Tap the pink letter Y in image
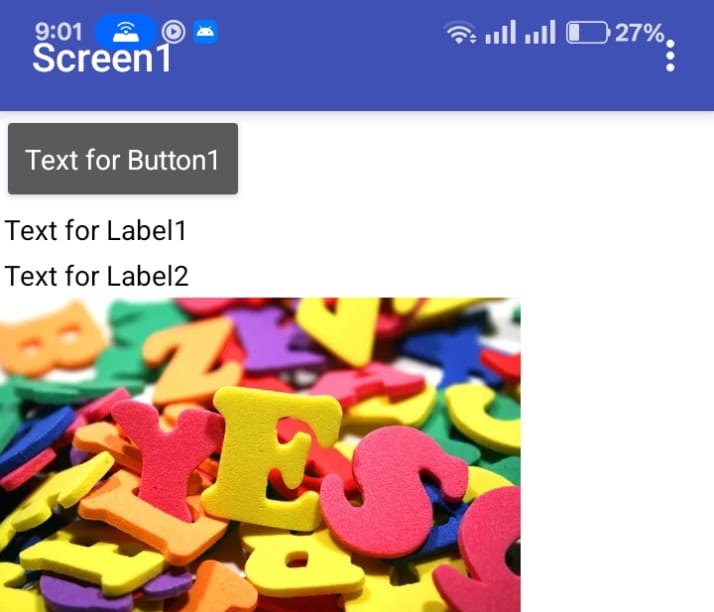Screen dimensions: 714x612 coord(168,460)
